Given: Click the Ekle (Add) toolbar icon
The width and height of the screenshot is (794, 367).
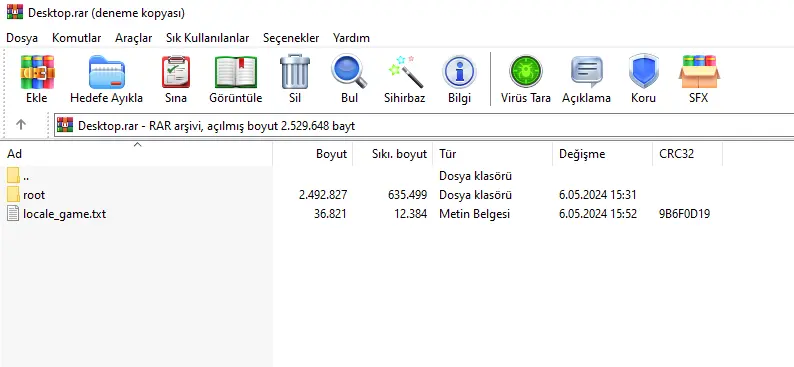Looking at the screenshot, I should click(37, 72).
